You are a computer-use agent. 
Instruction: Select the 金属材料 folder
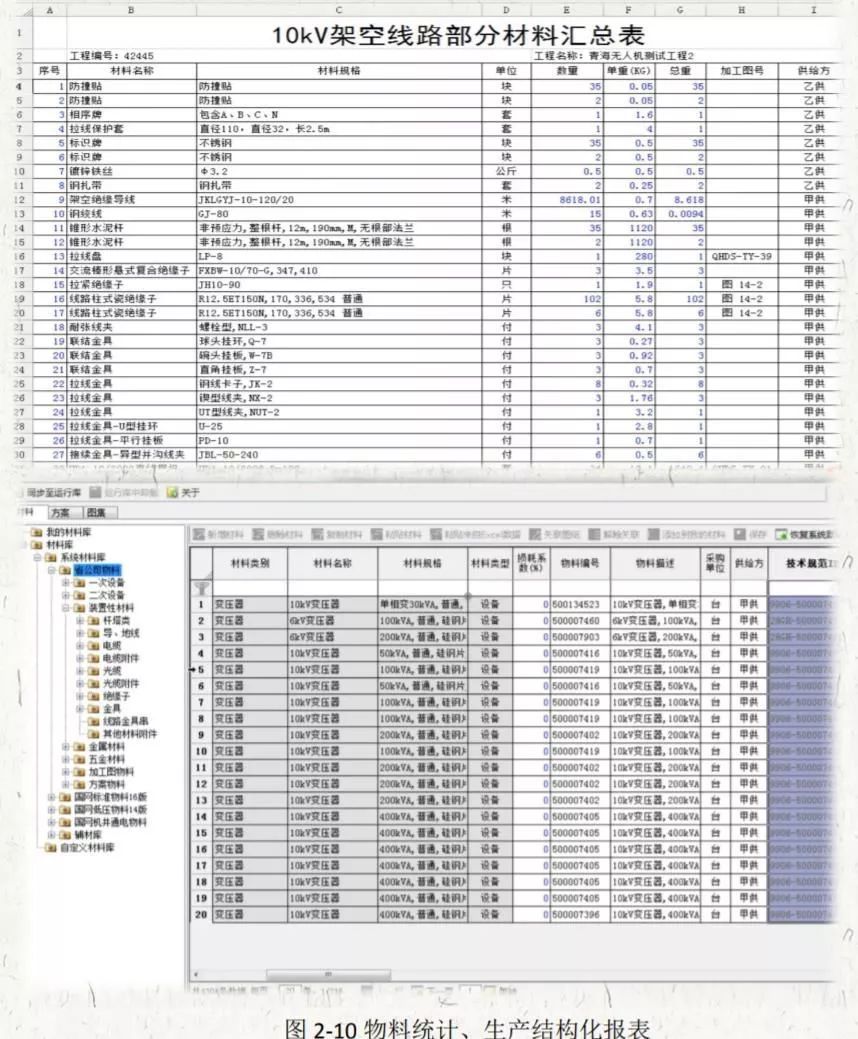[x=99, y=747]
